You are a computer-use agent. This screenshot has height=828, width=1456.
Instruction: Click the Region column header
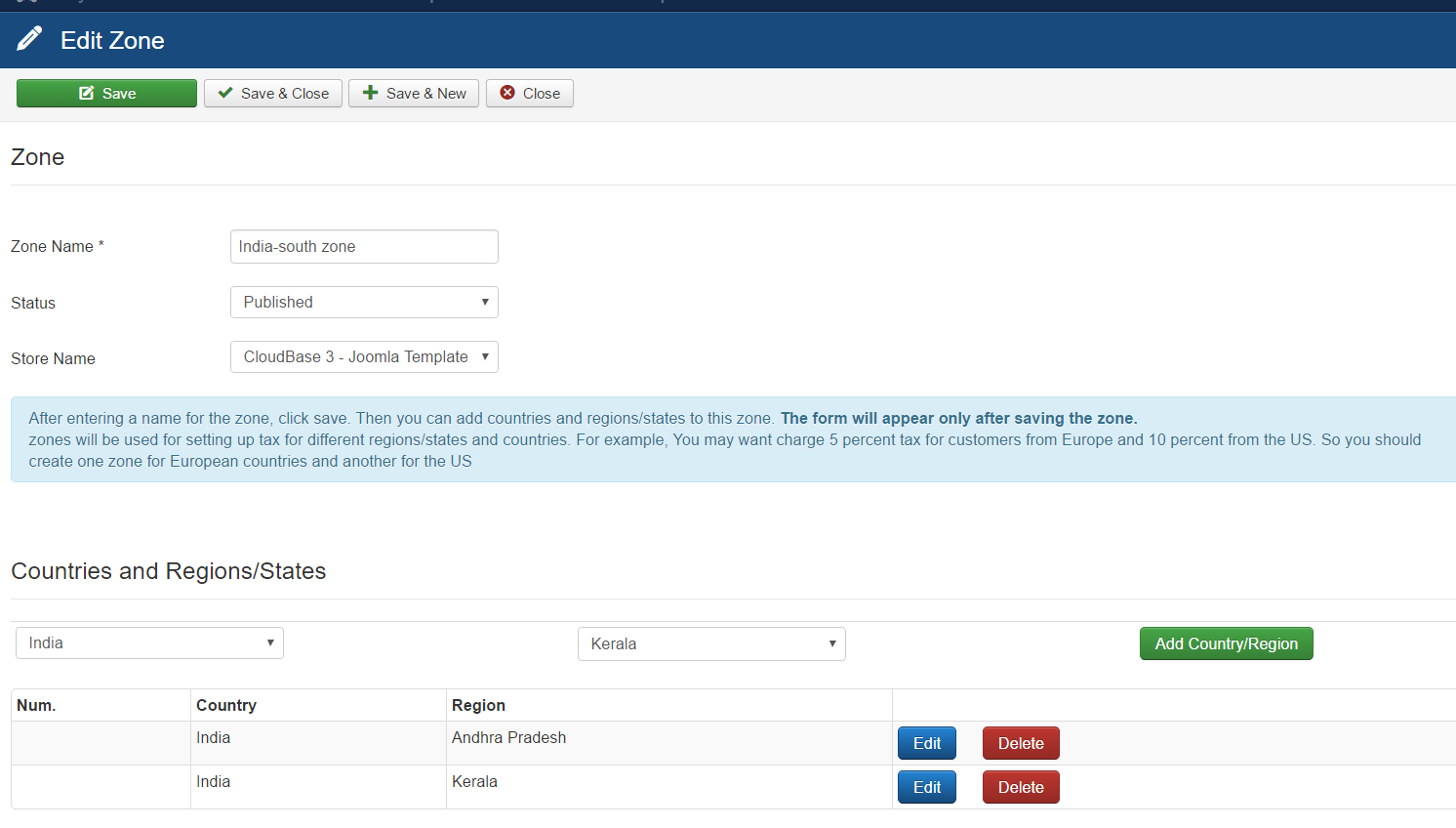pos(478,706)
